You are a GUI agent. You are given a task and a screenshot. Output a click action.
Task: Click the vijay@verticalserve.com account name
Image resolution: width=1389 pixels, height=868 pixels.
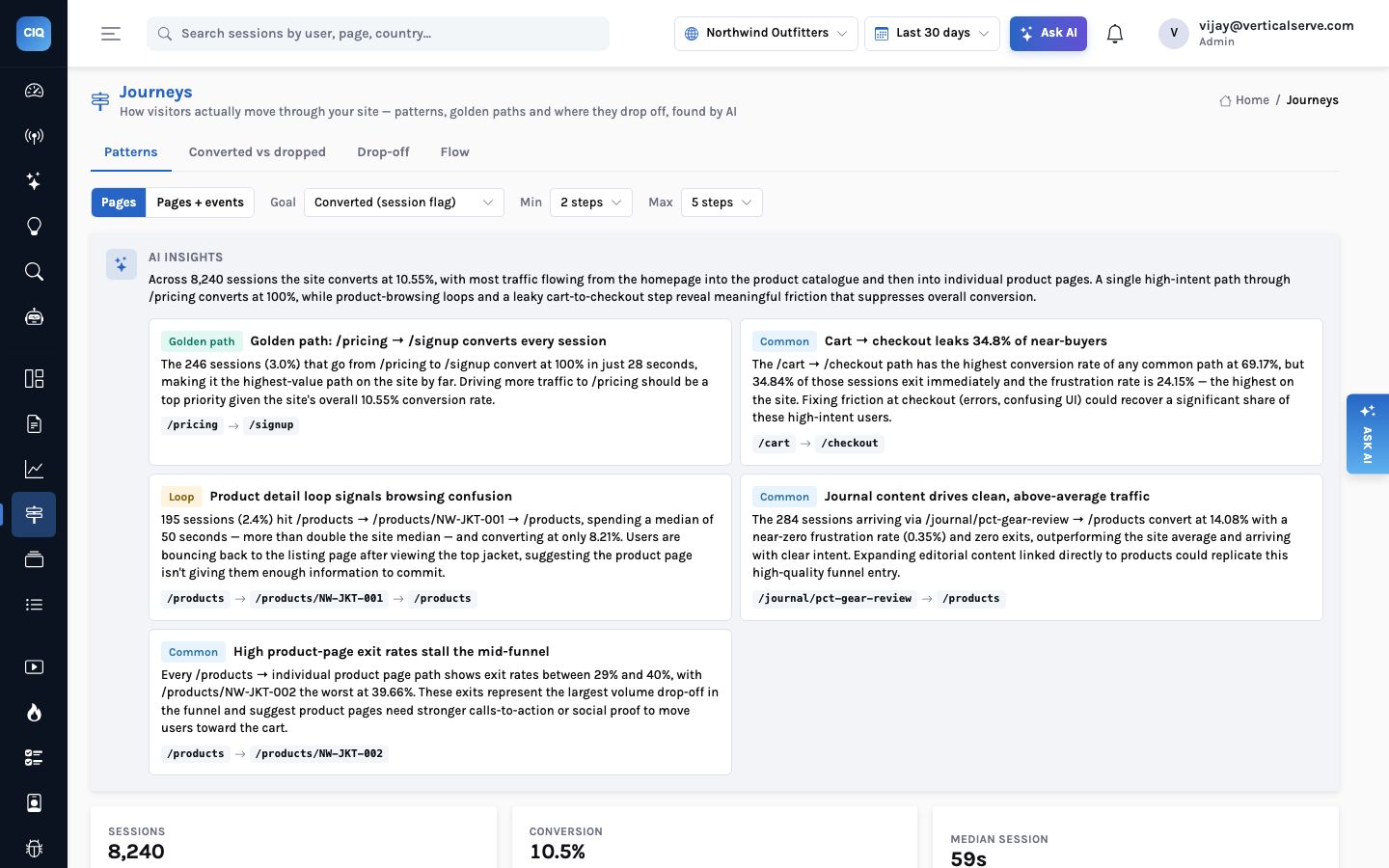click(1276, 26)
